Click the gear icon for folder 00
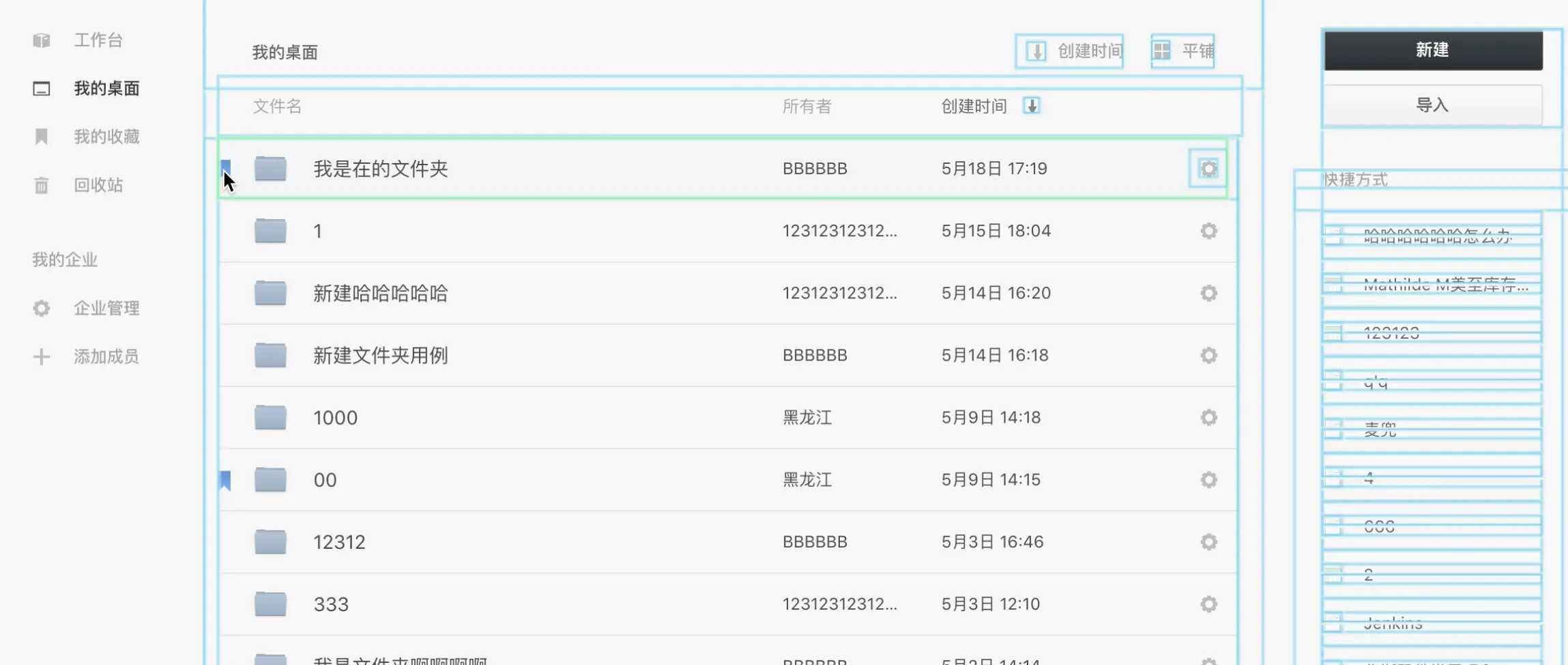 pos(1208,479)
